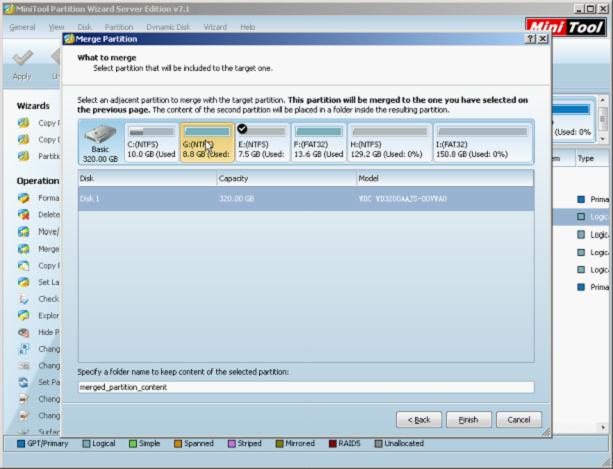Click the Cancel button
This screenshot has width=613, height=469.
pos(519,420)
